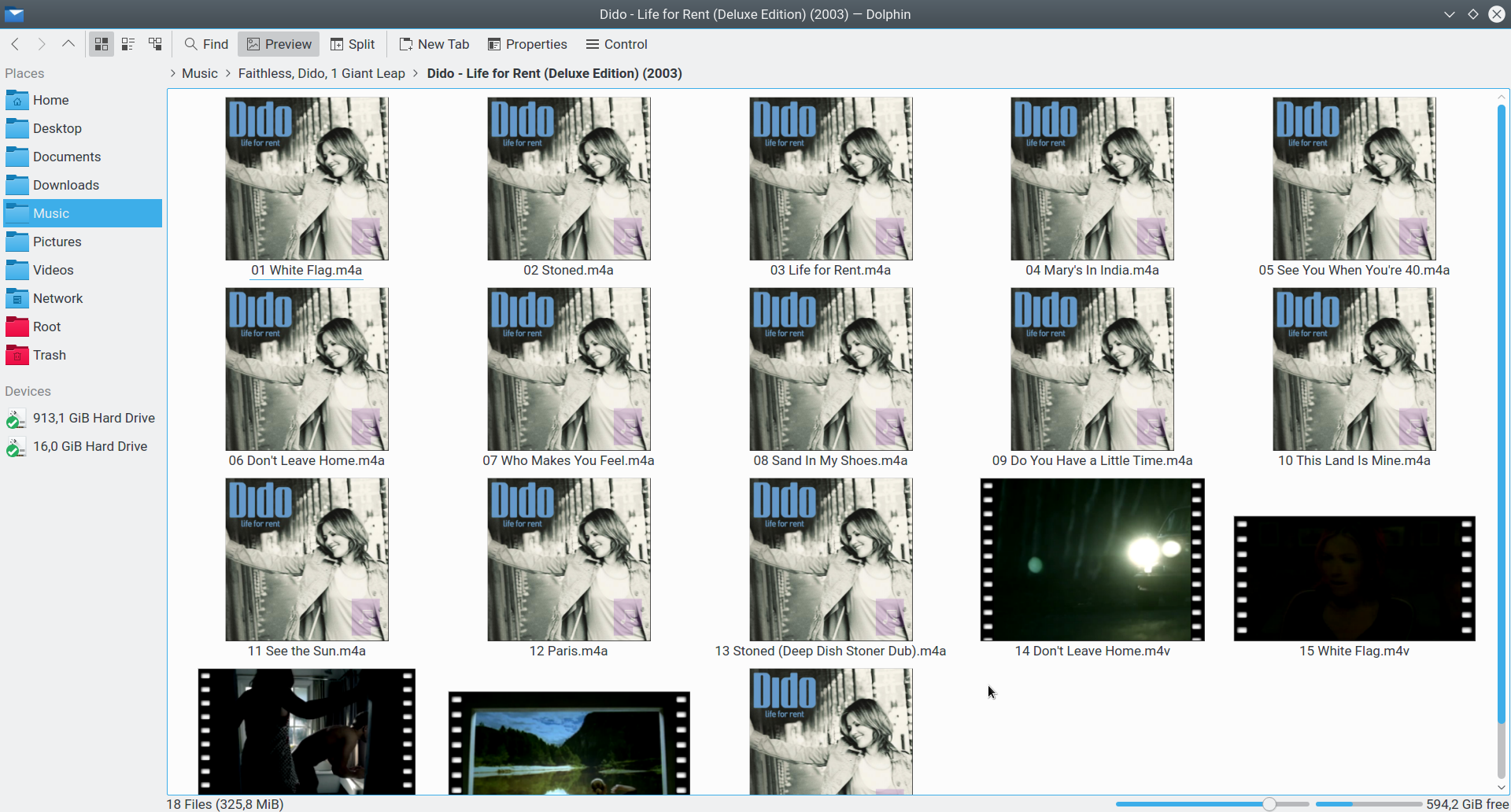The height and width of the screenshot is (812, 1511).
Task: Open Downloads in Places panel
Action: coord(83,185)
